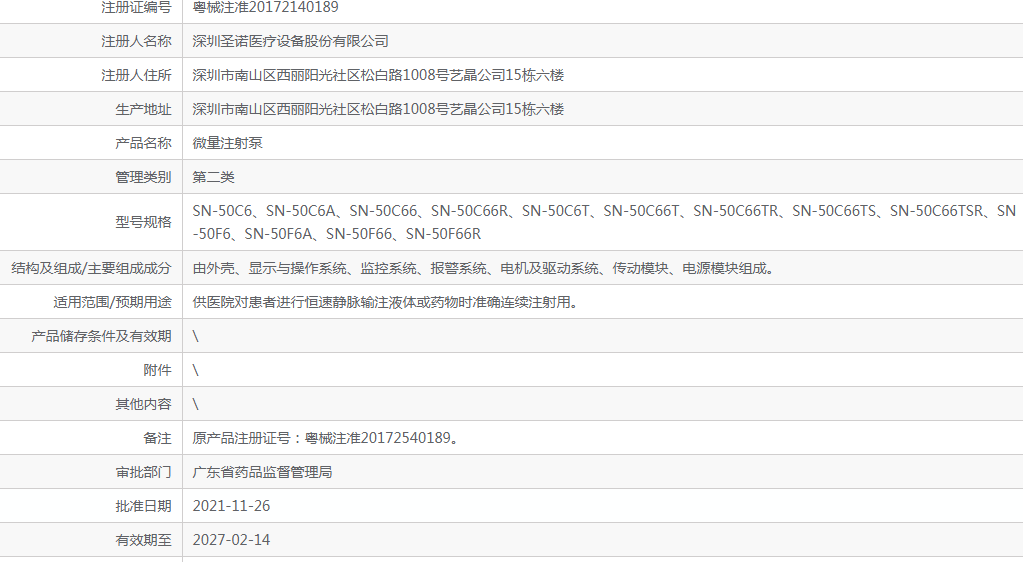1023x562 pixels.
Task: Click the 结构及组成/主要组成成分 label
Action: [91, 268]
